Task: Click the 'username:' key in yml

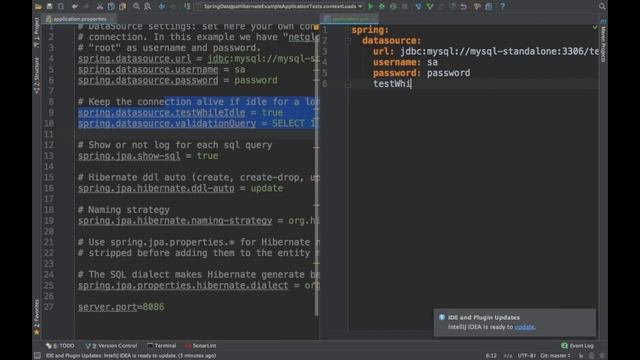Action: coord(397,62)
